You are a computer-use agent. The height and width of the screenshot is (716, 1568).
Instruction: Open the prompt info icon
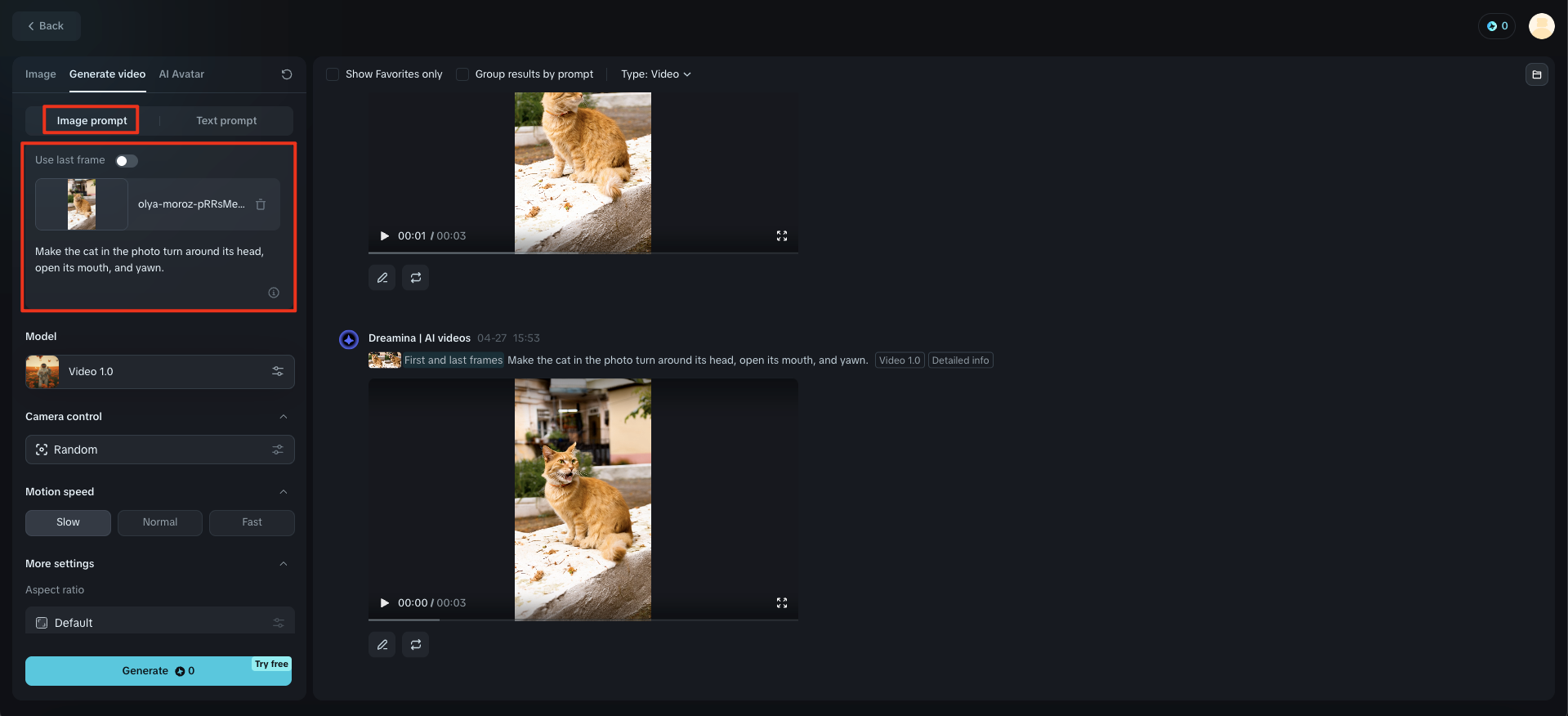[274, 293]
